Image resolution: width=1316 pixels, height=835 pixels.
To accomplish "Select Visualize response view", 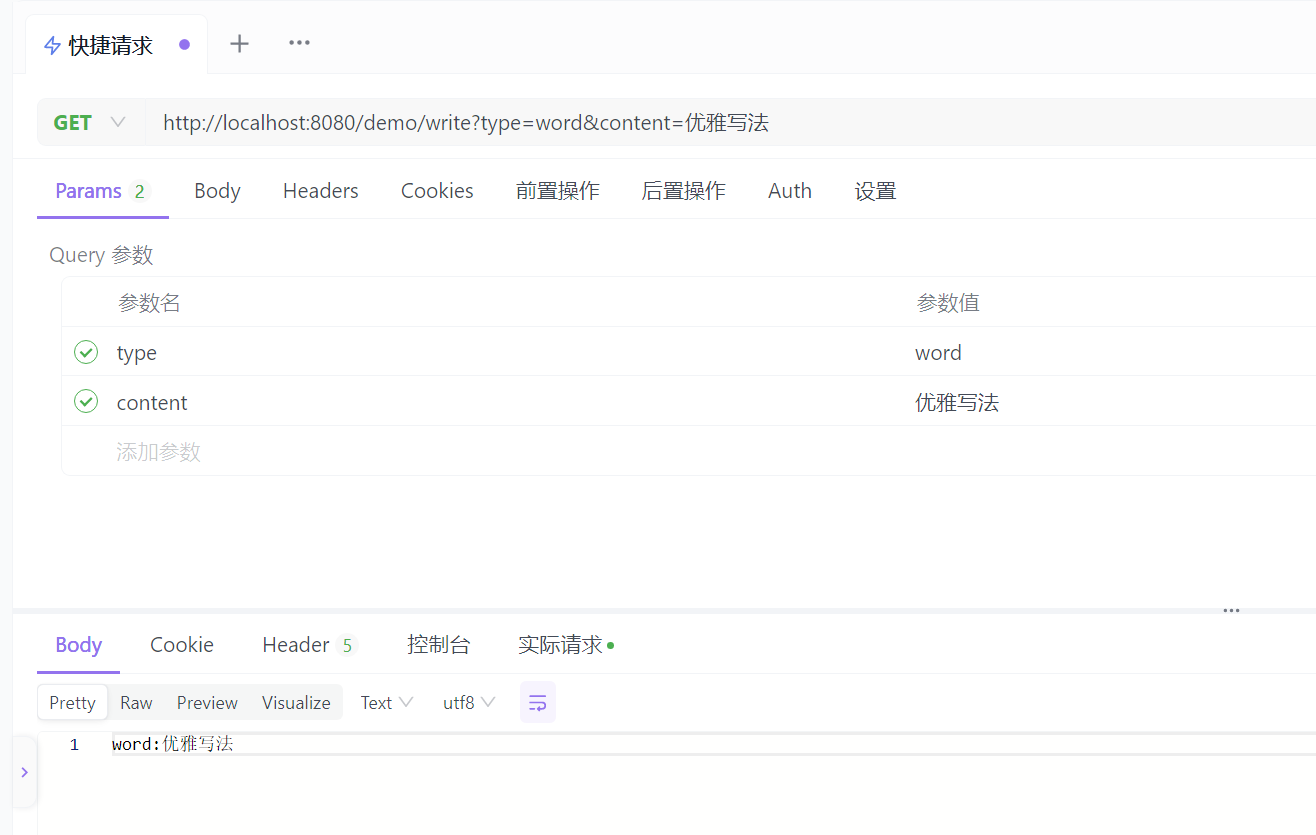I will point(296,702).
